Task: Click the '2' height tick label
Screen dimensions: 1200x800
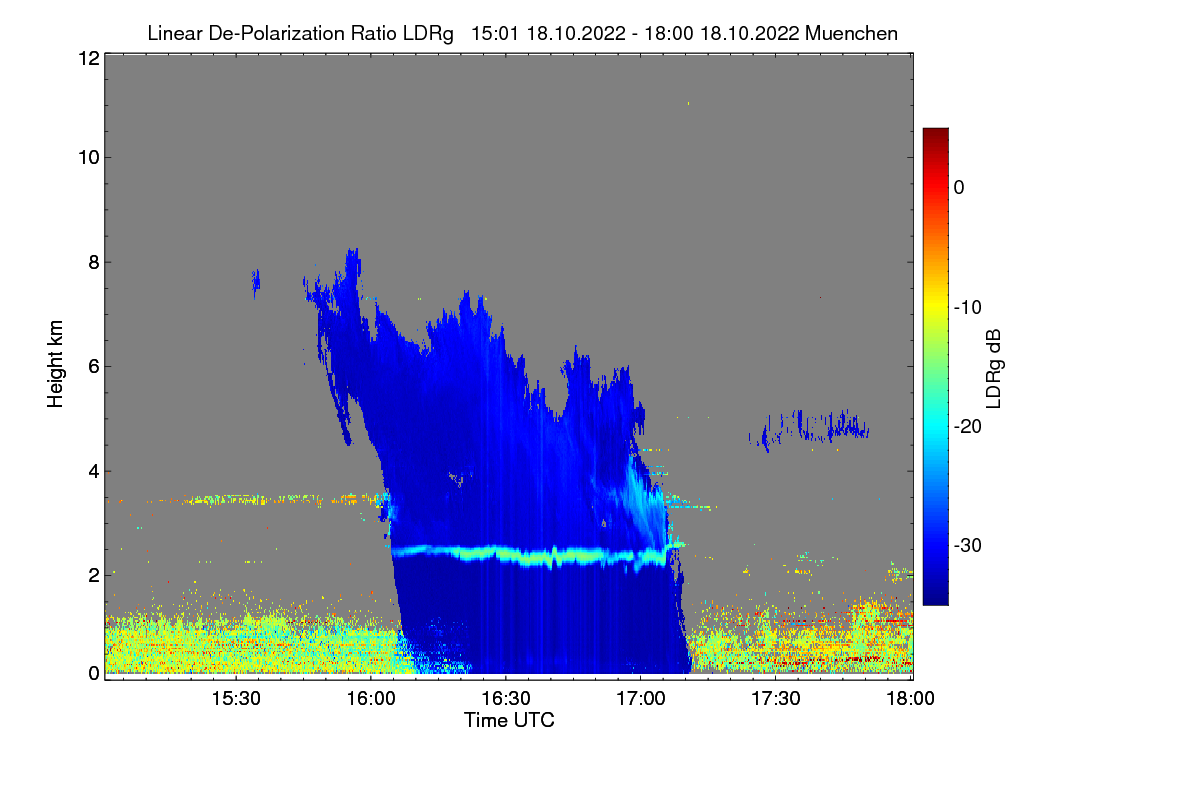Action: tap(93, 575)
